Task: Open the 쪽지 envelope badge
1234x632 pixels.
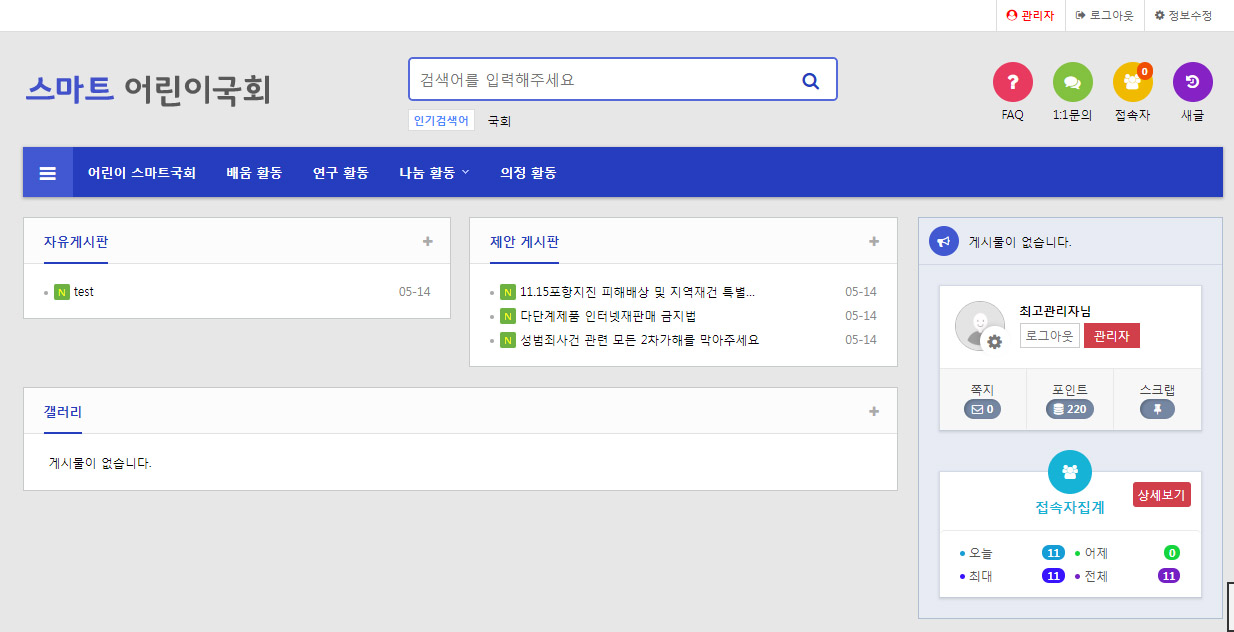Action: [982, 409]
